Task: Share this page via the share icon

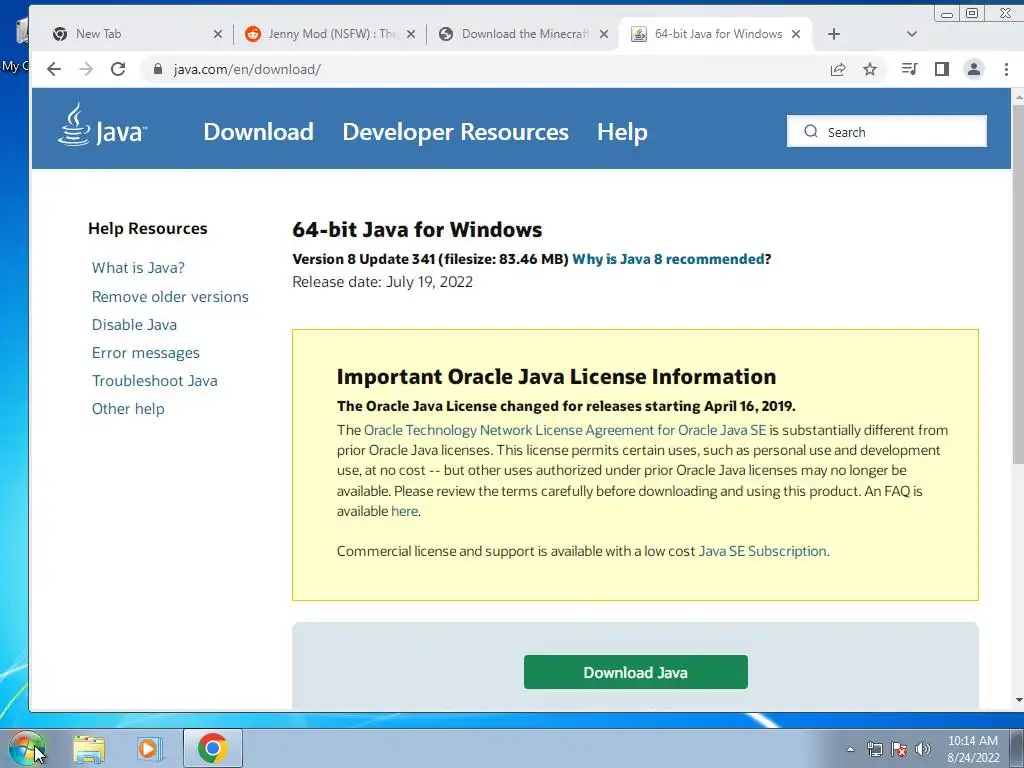Action: pos(838,69)
